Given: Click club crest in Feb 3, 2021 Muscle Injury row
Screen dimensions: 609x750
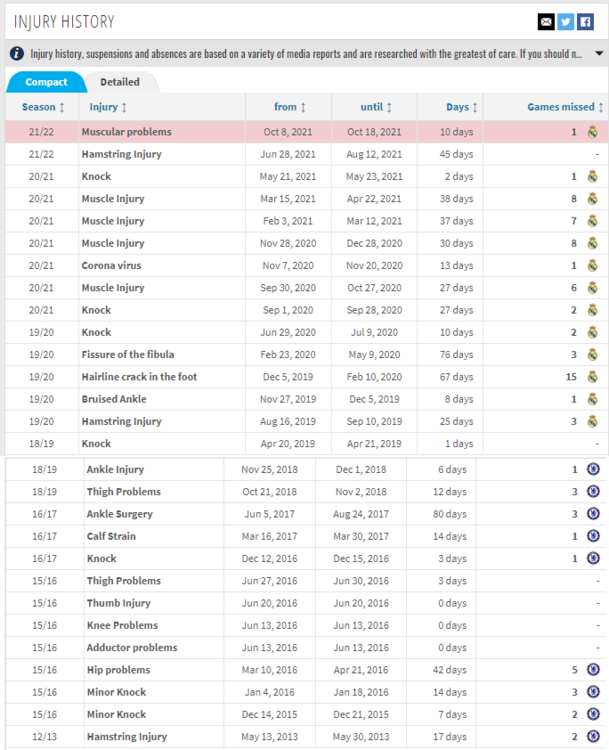Looking at the screenshot, I should pos(592,221).
